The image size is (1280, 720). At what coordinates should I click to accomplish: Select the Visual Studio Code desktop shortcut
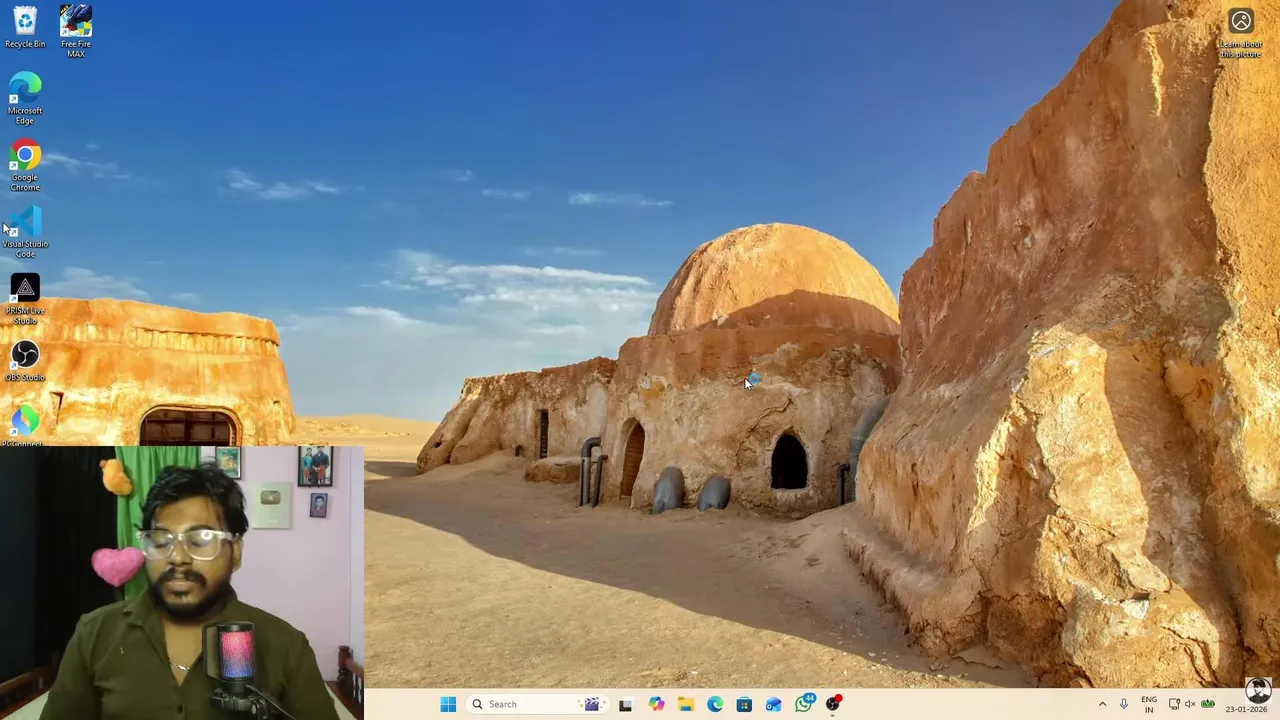tap(25, 232)
